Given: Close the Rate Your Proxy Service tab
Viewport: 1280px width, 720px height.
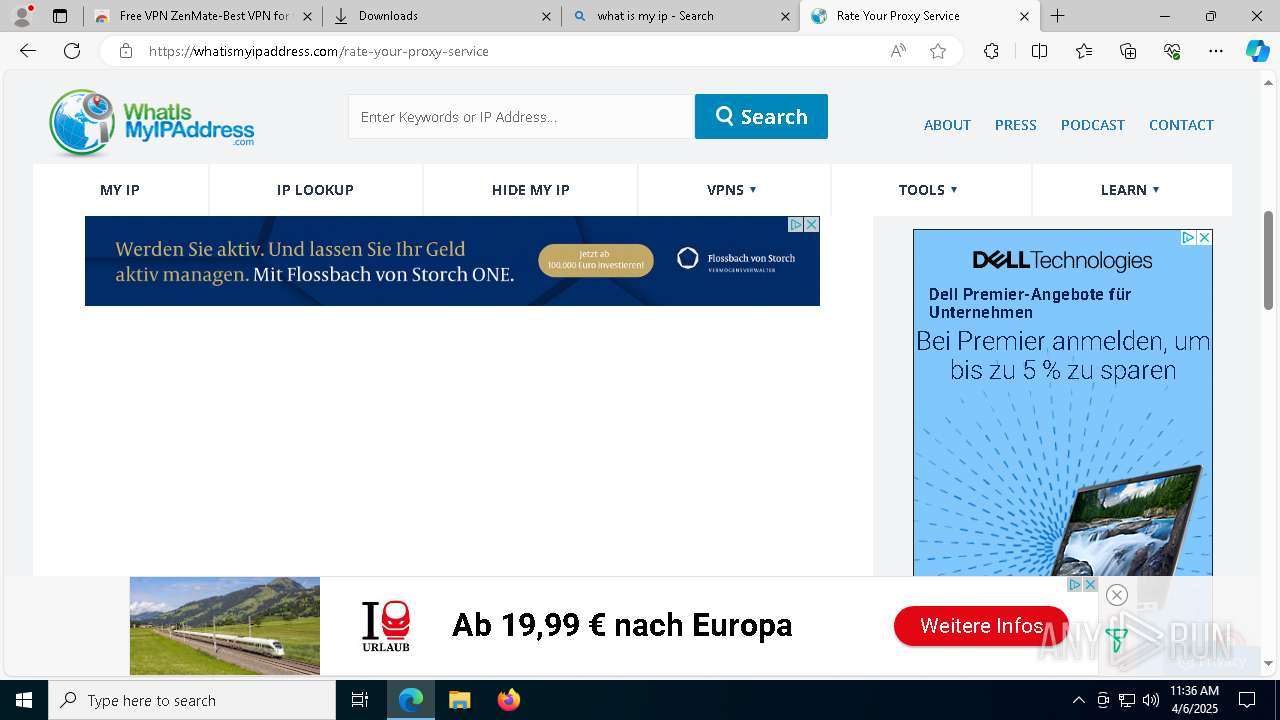Looking at the screenshot, I should tap(1024, 16).
